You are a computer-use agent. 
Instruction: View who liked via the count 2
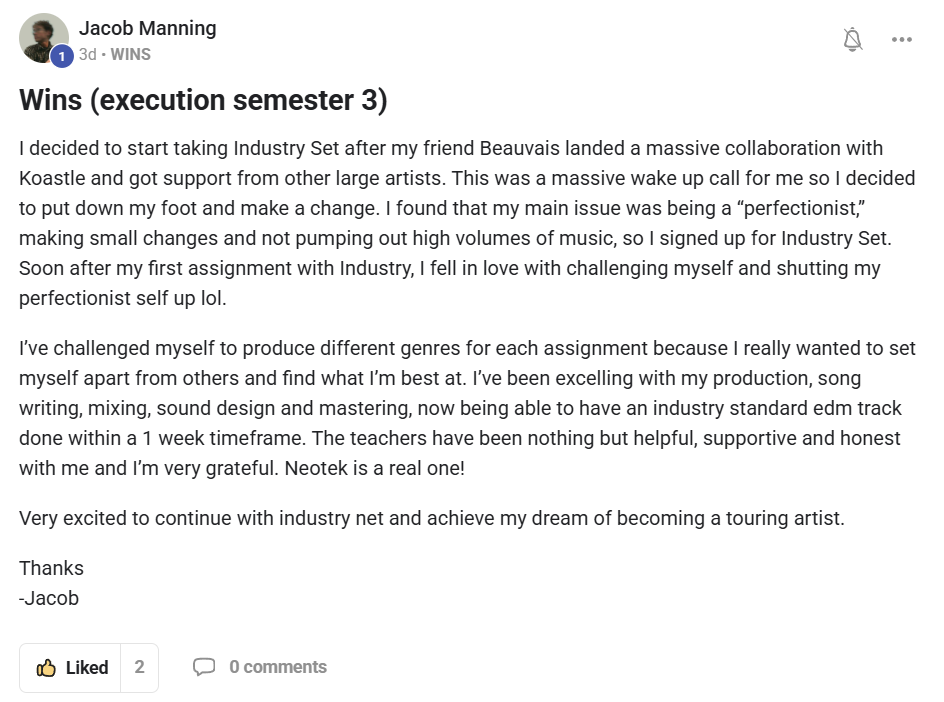point(139,667)
